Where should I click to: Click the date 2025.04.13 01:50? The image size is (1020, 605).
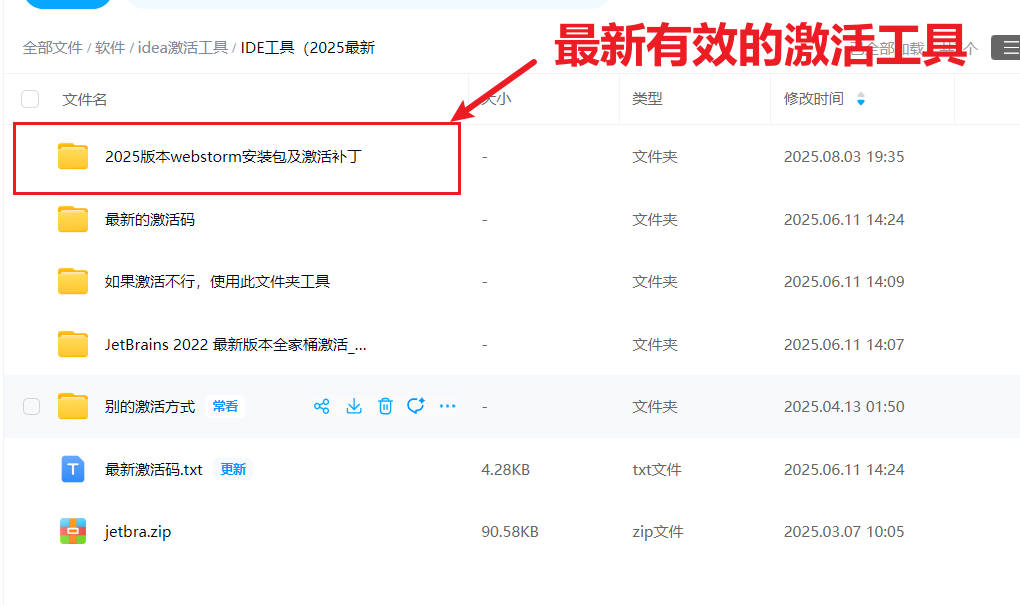[844, 407]
